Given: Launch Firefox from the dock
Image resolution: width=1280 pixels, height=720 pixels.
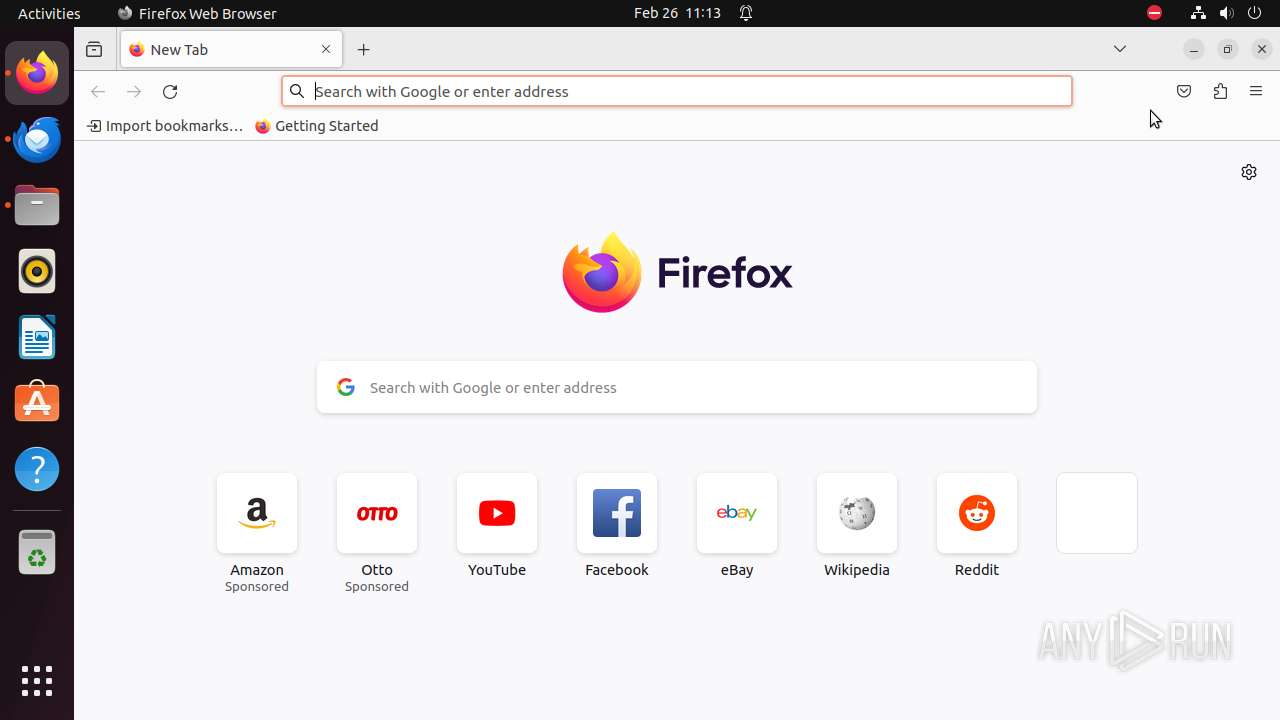Looking at the screenshot, I should pyautogui.click(x=37, y=73).
